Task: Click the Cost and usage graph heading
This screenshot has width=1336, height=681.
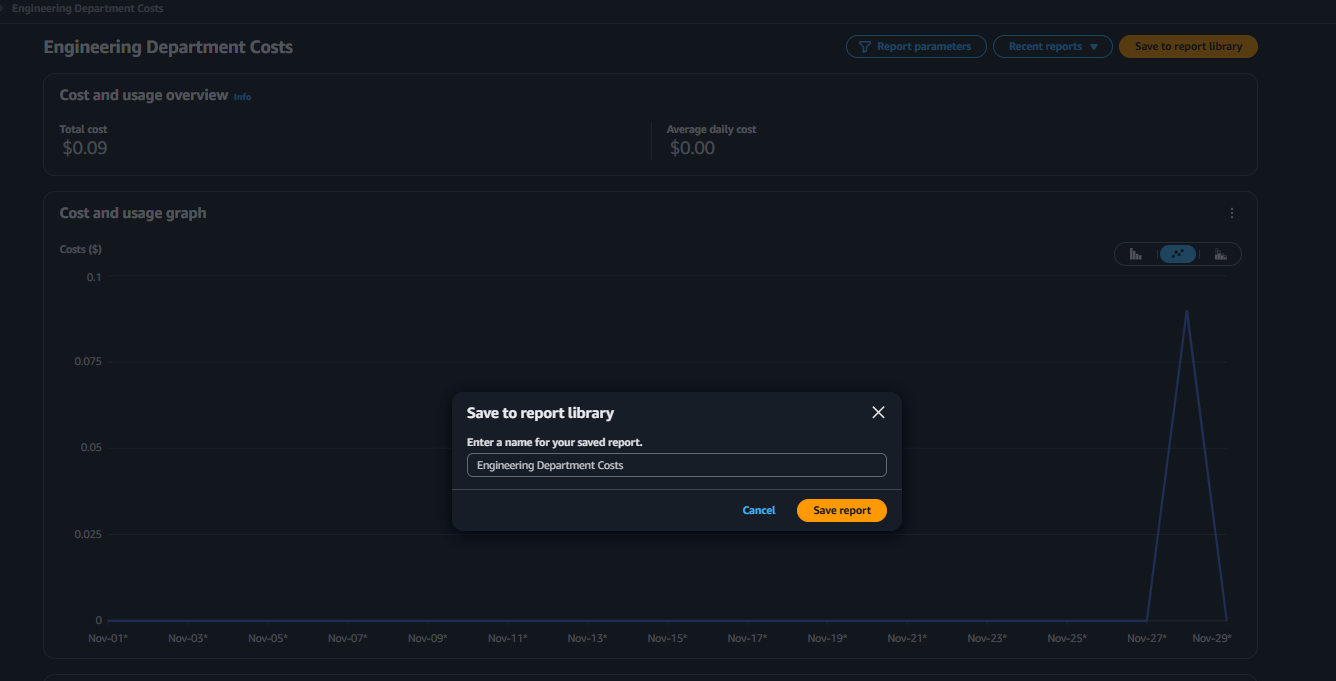Action: point(133,213)
